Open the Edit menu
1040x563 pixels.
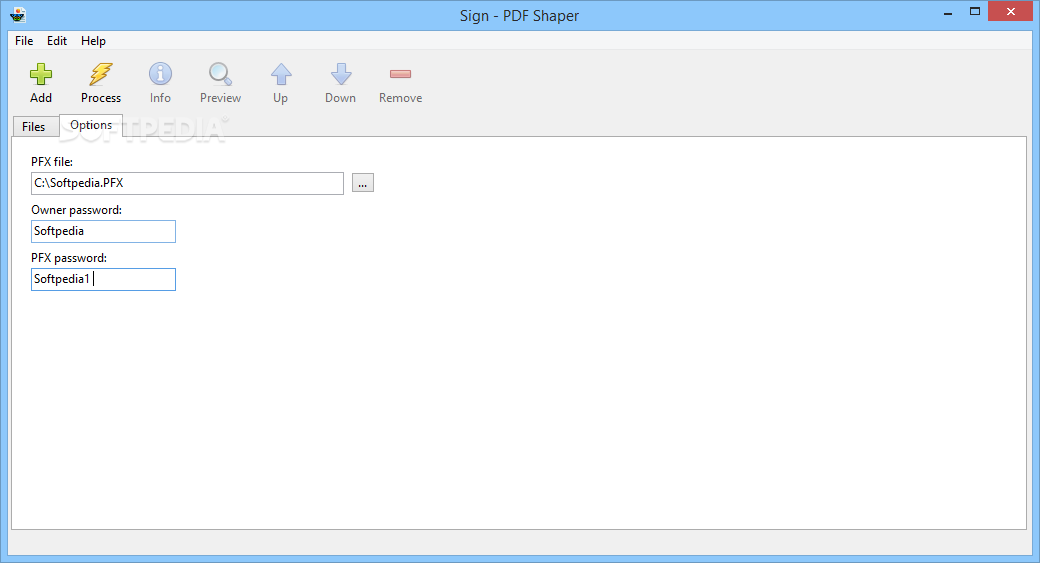[56, 40]
